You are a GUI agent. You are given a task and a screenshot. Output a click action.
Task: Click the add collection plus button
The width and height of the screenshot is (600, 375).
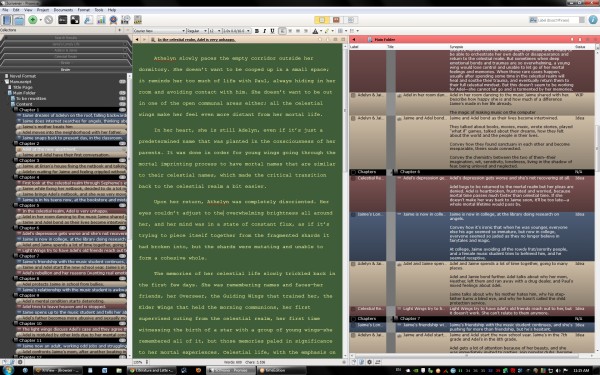(120, 30)
